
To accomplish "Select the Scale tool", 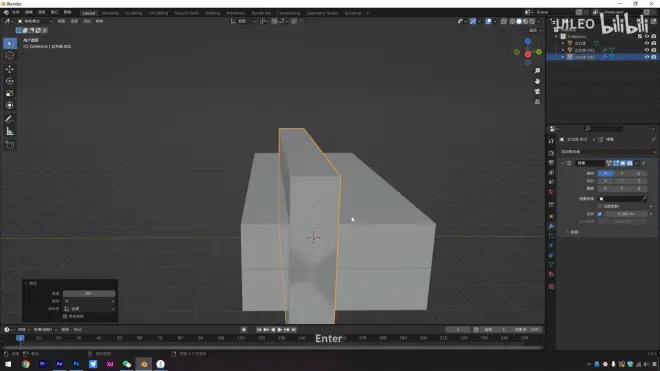I will (10, 93).
